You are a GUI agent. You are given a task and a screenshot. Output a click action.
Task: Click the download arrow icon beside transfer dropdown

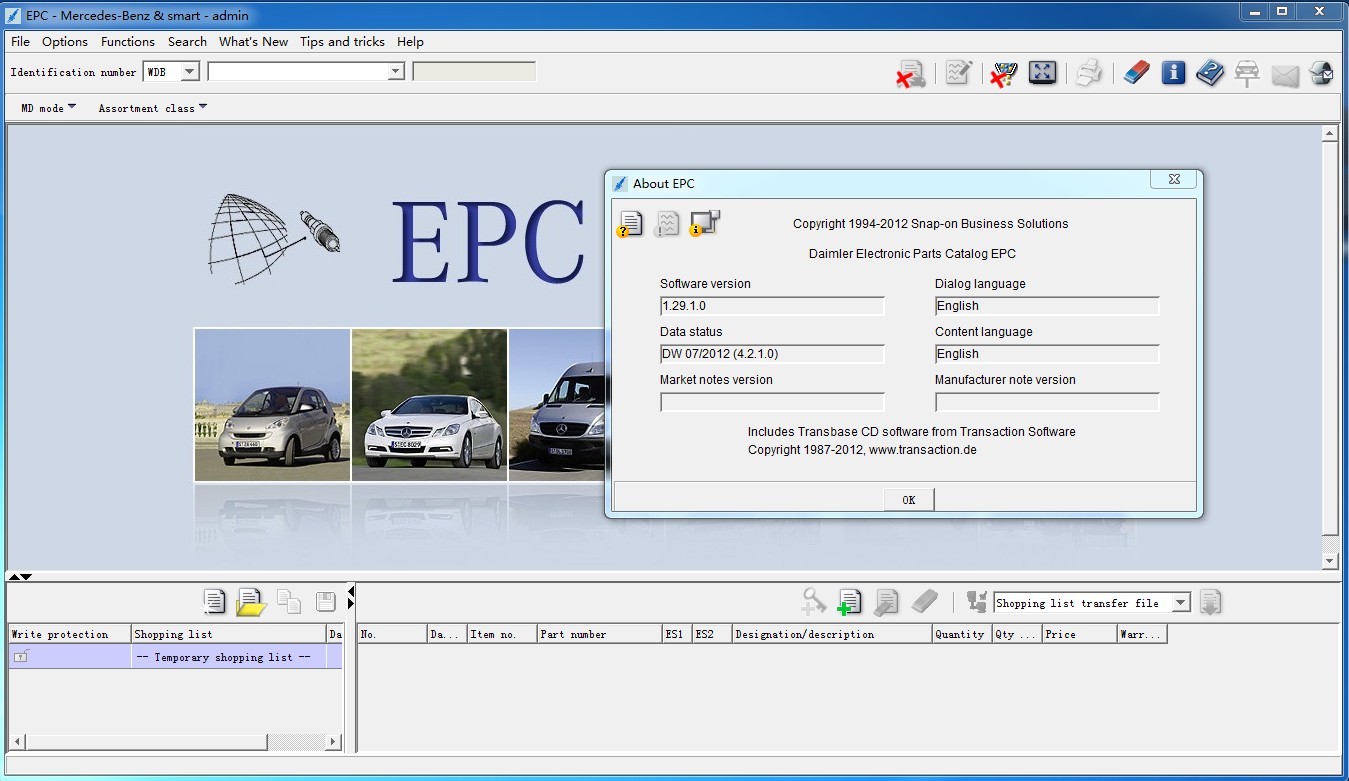[1210, 602]
